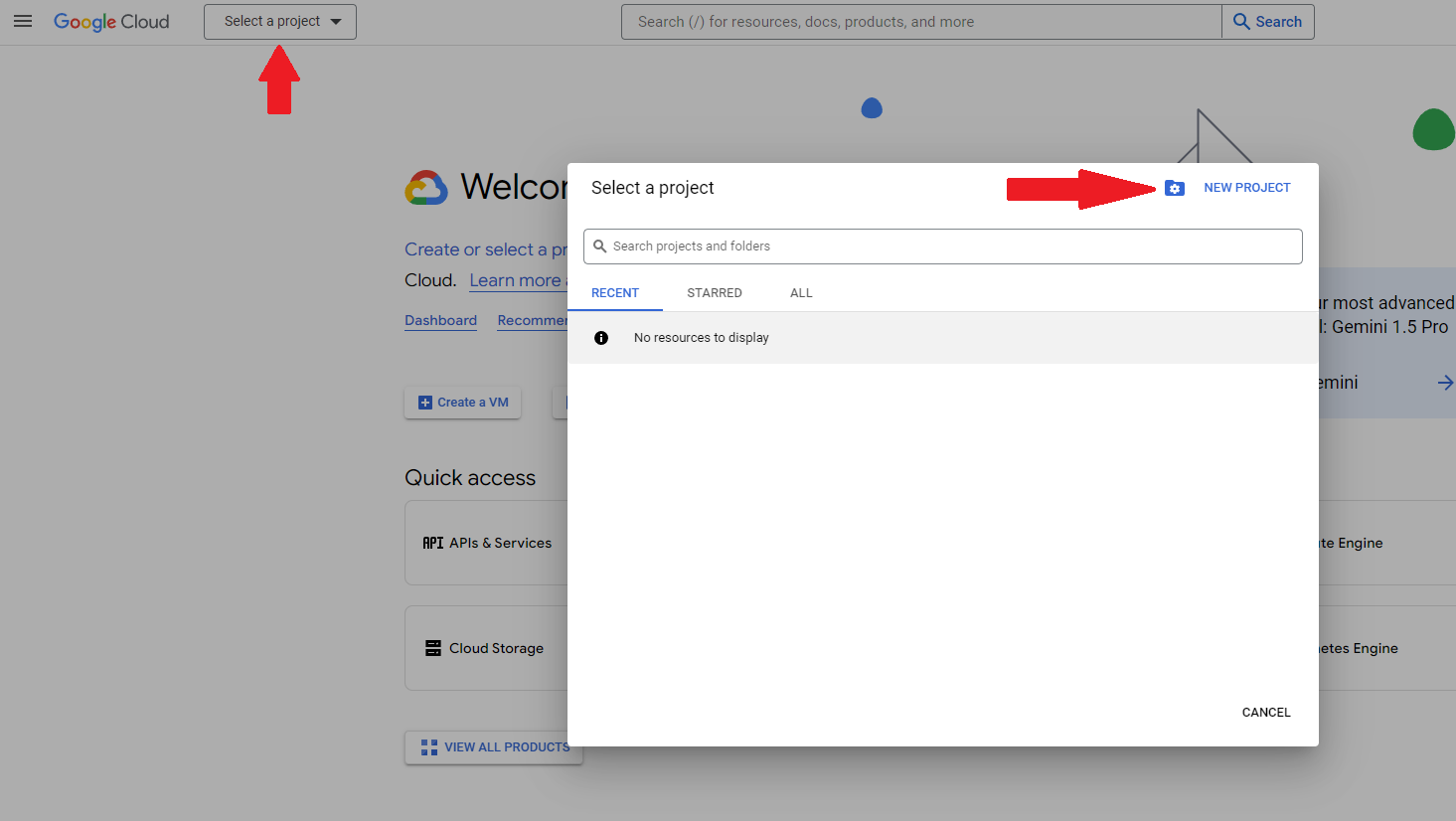Click the arrow icon in Gemini banner
The height and width of the screenshot is (821, 1456).
click(1445, 383)
